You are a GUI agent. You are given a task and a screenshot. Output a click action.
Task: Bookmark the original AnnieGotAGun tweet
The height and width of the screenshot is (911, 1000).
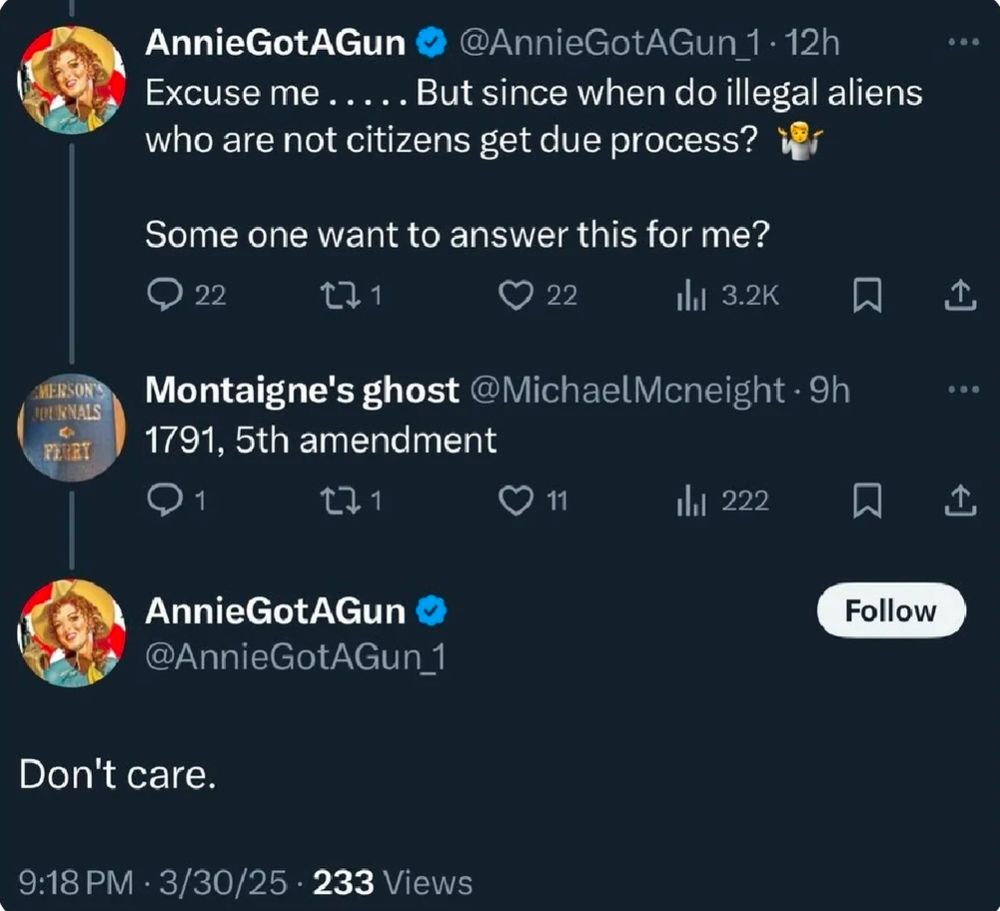click(x=865, y=295)
